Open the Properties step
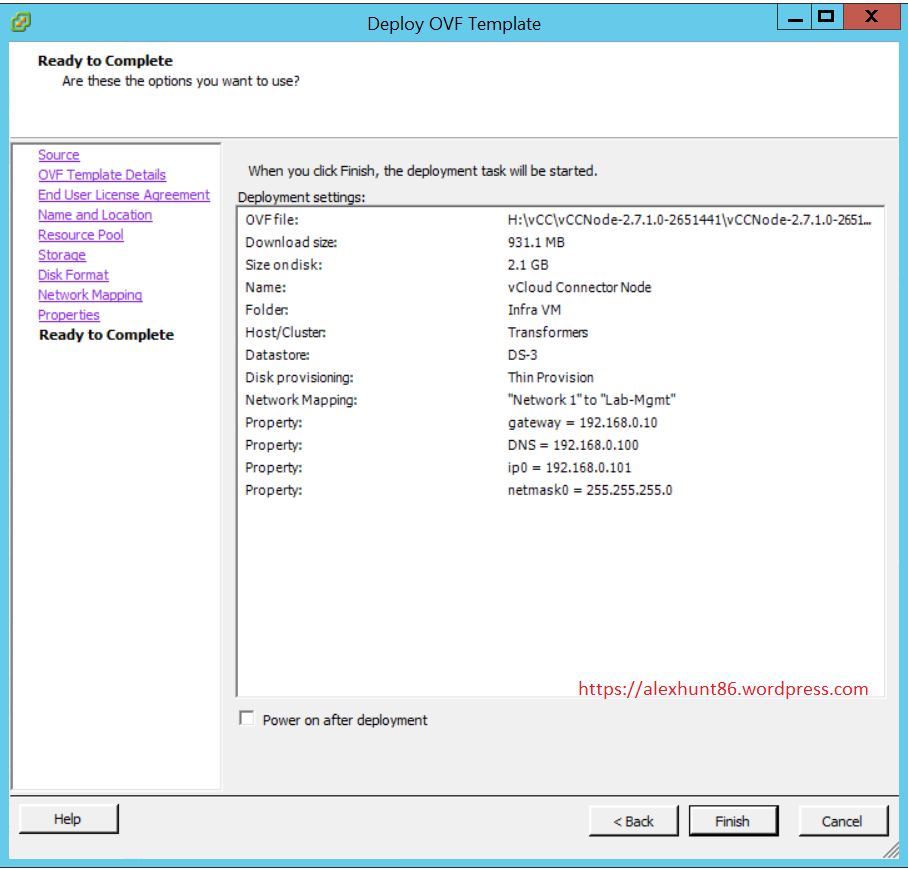Viewport: 908px width, 870px height. point(68,315)
